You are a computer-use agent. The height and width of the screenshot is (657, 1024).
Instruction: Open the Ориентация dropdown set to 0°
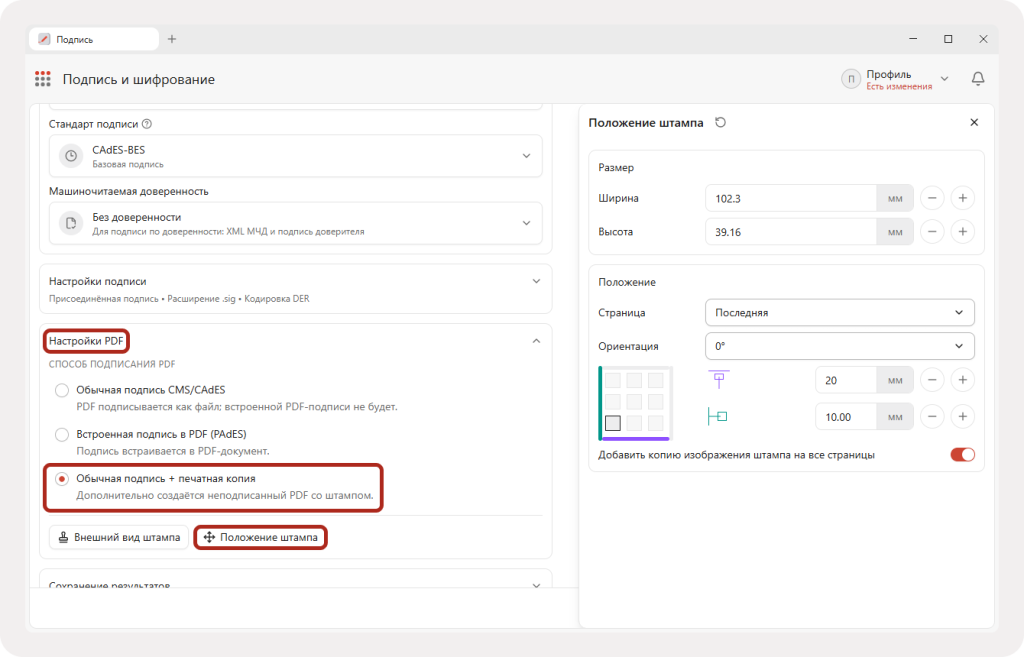coord(840,346)
